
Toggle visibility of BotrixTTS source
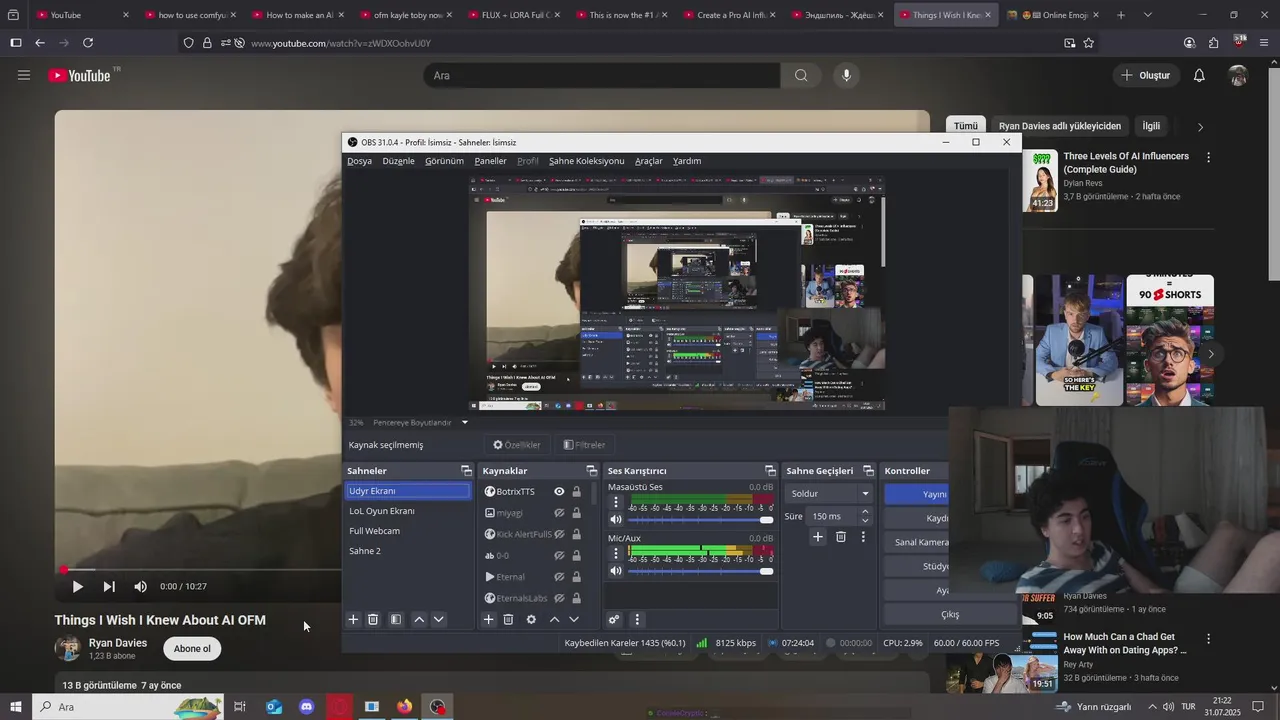559,492
